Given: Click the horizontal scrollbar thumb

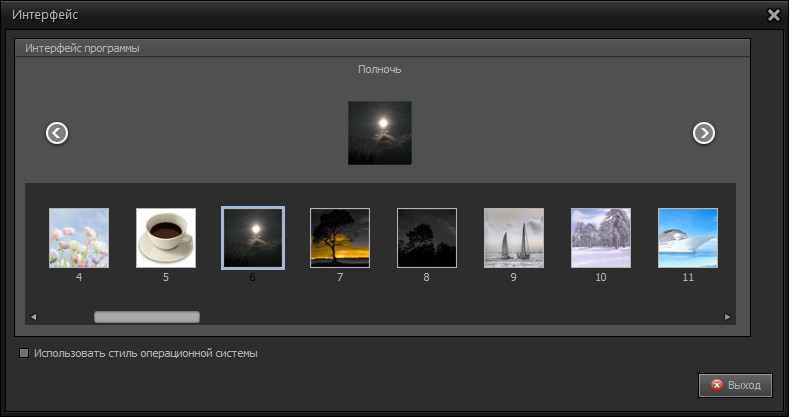Looking at the screenshot, I should 147,317.
